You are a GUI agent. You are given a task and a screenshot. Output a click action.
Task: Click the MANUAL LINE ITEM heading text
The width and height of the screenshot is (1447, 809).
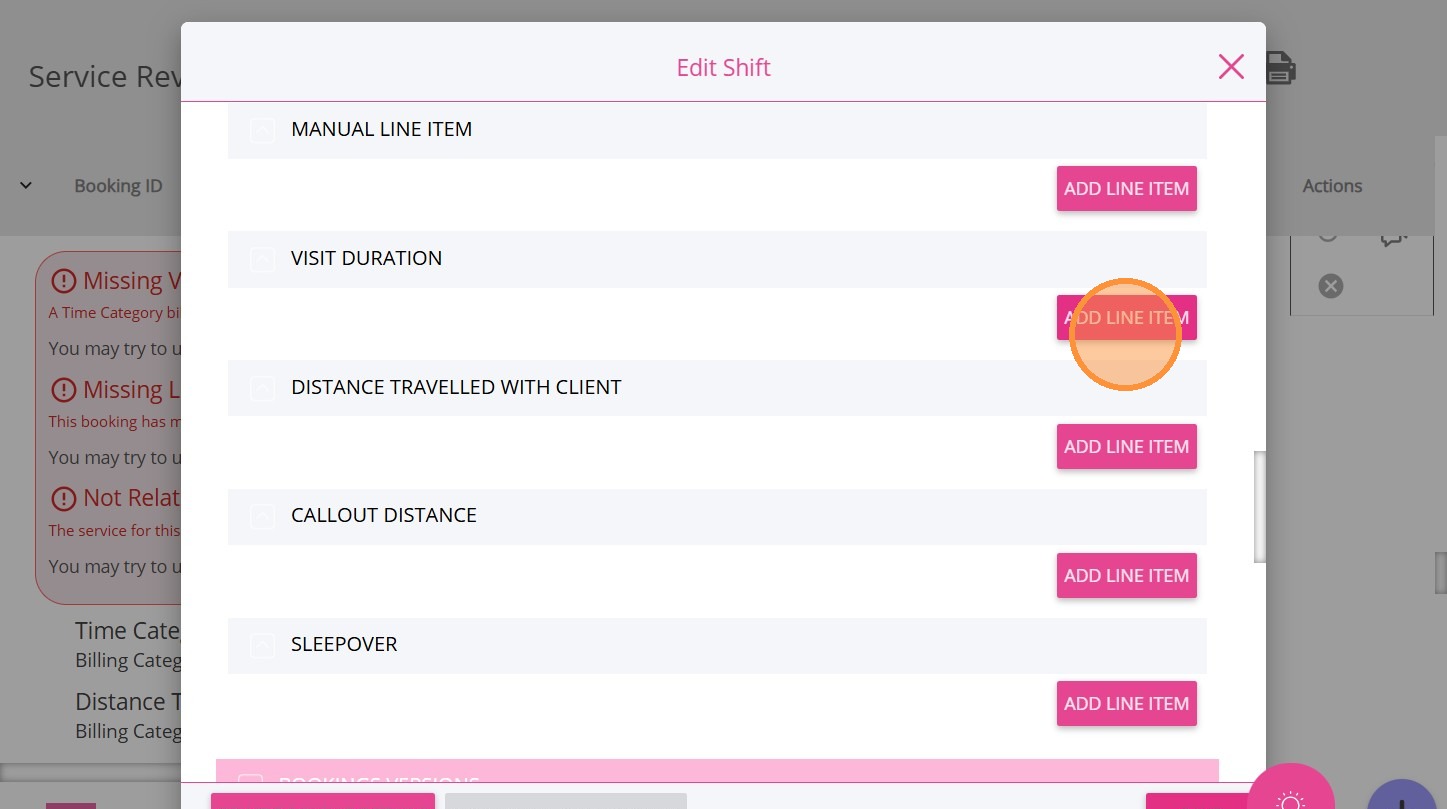click(381, 129)
